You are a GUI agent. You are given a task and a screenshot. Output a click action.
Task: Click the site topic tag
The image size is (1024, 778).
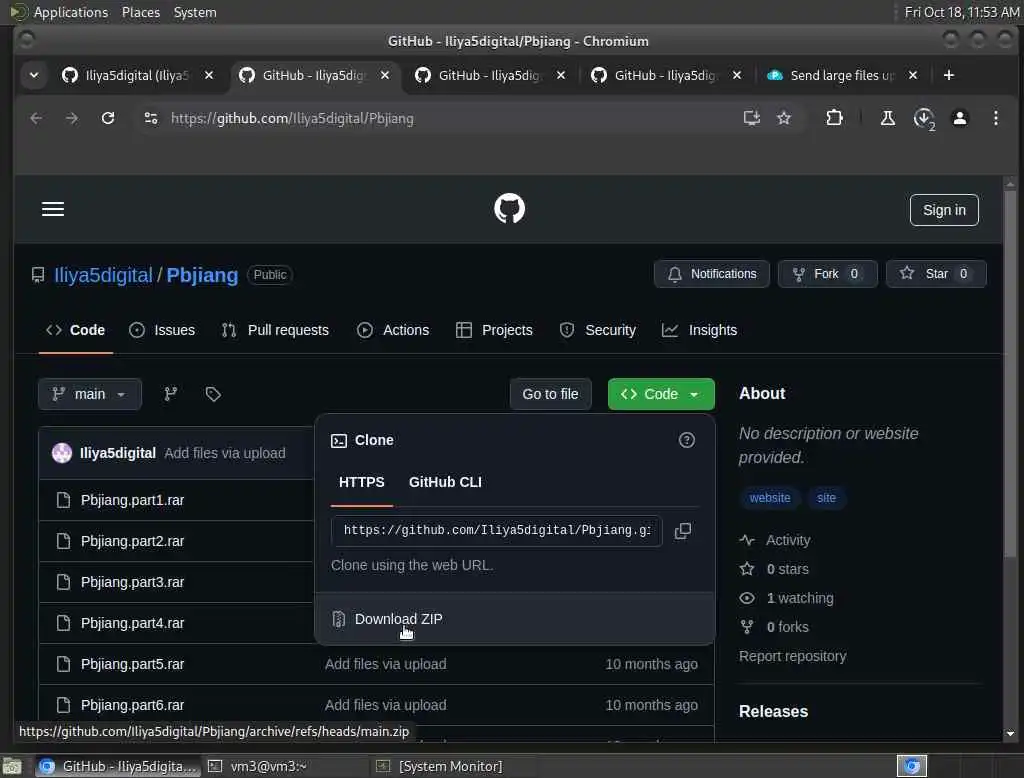826,498
